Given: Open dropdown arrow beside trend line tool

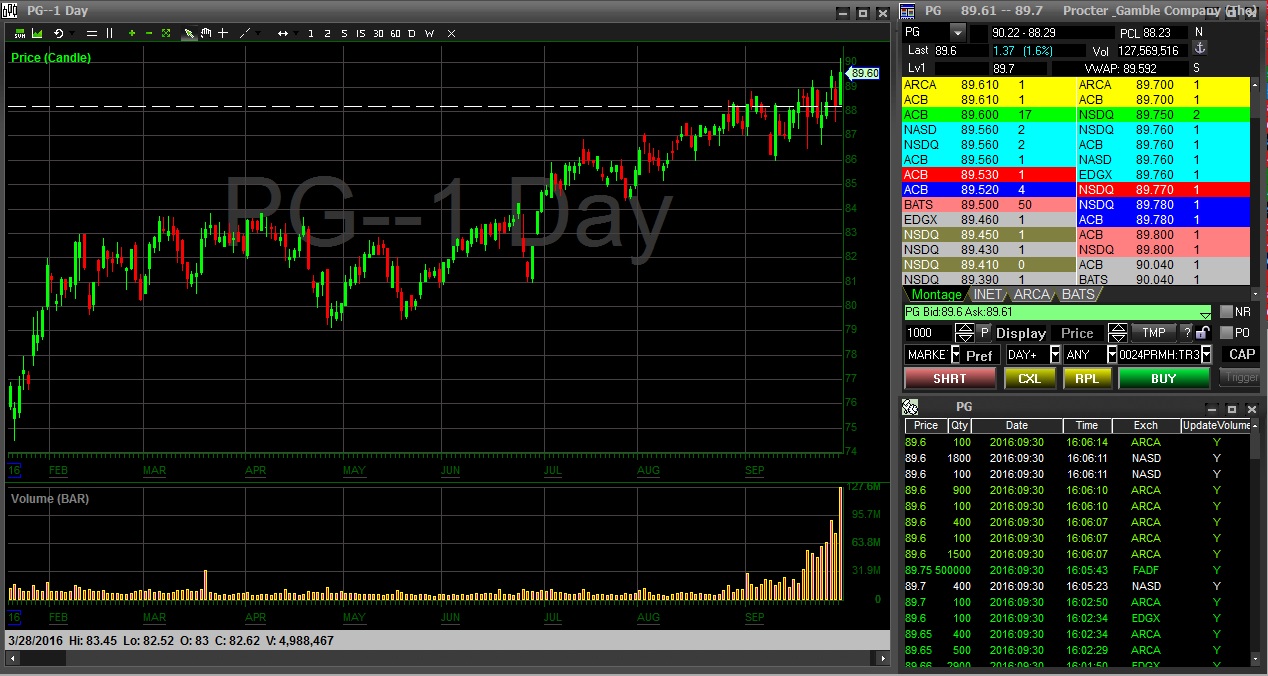Looking at the screenshot, I should click(x=258, y=33).
